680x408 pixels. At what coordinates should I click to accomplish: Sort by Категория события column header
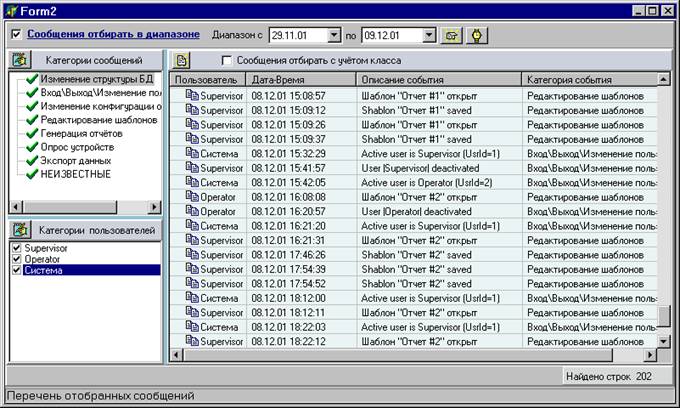[590, 80]
